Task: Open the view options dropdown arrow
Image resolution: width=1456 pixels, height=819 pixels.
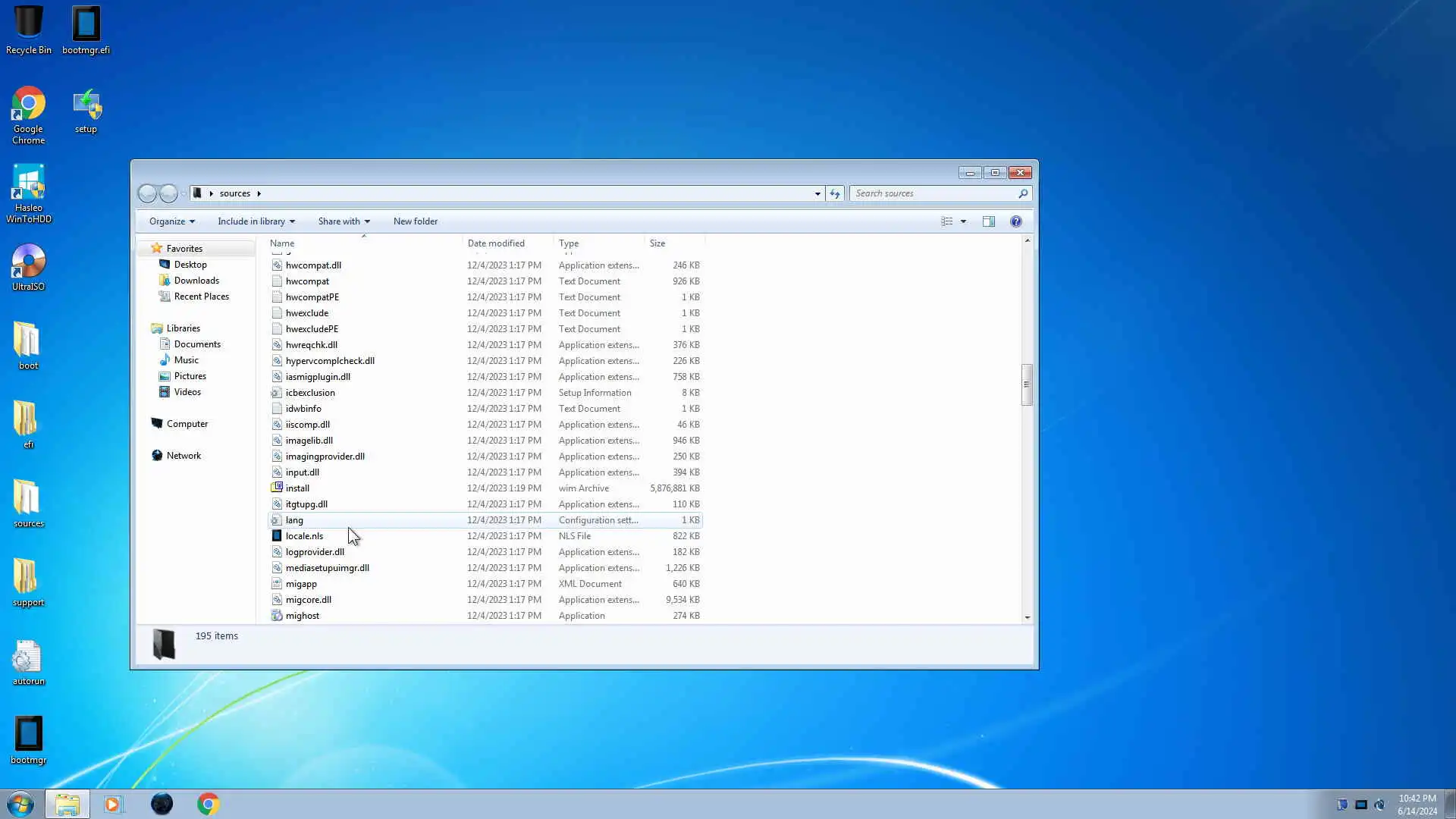Action: click(963, 221)
